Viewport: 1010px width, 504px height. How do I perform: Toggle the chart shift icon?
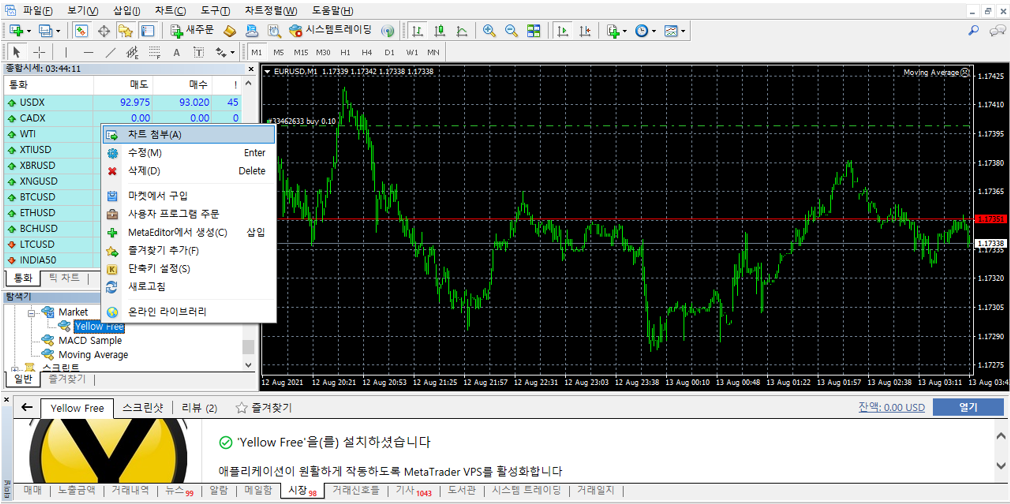click(585, 30)
